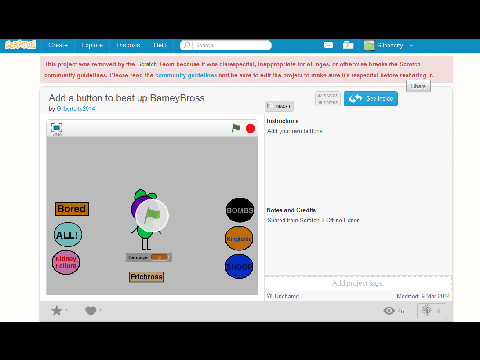
Task: Open the Explore menu item
Action: coord(92,45)
